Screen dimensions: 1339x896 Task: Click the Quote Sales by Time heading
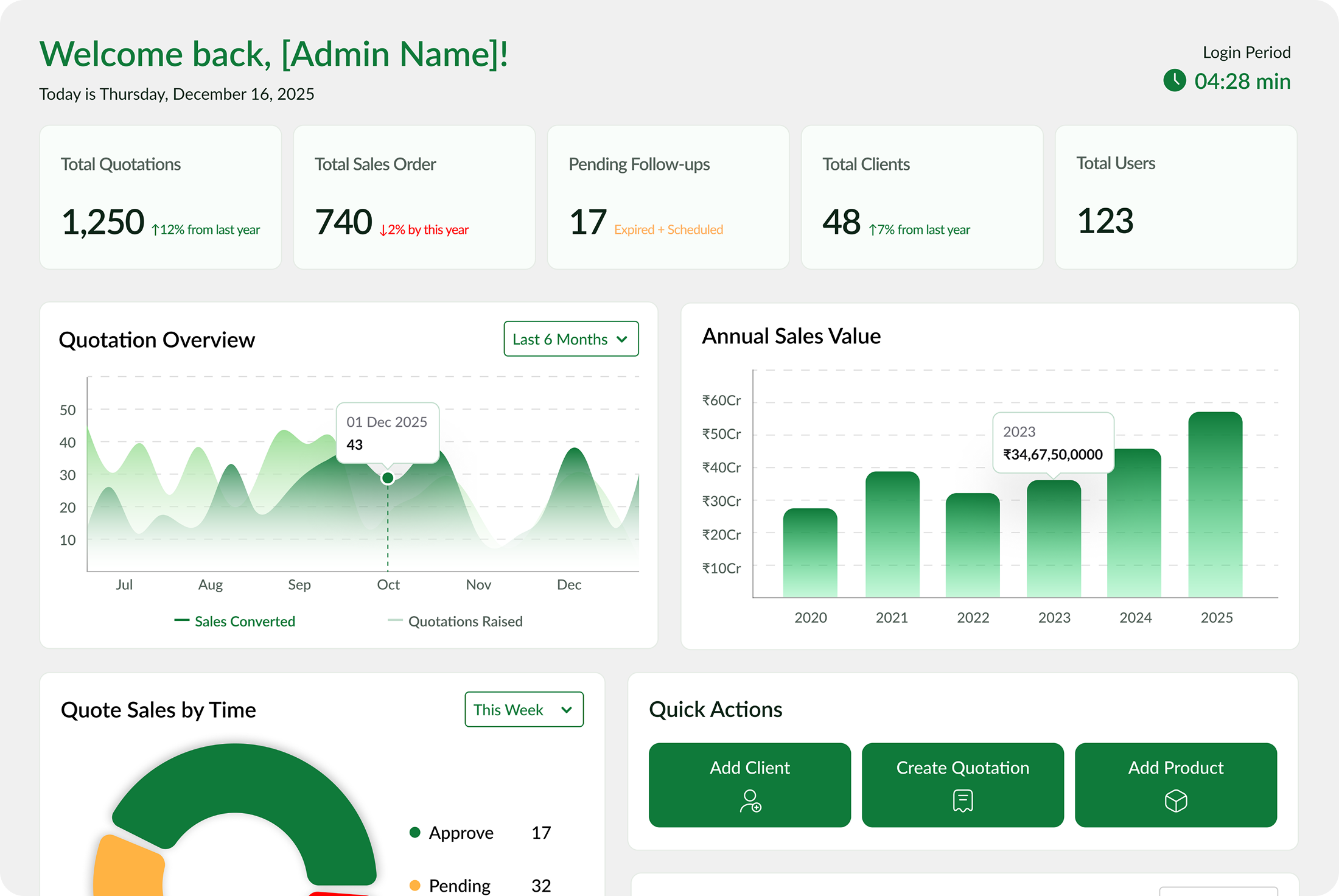tap(158, 710)
